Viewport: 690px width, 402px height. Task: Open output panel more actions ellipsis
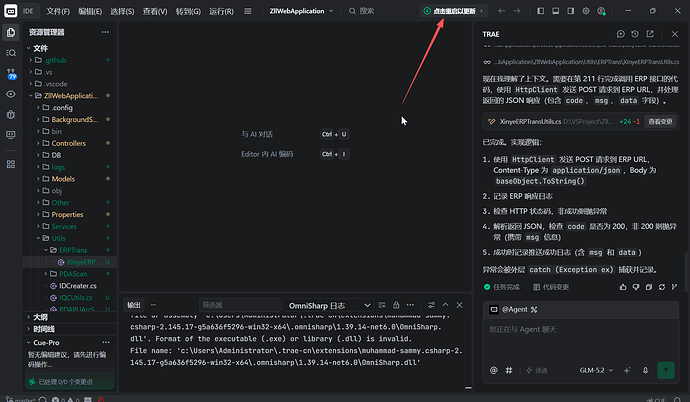410,305
